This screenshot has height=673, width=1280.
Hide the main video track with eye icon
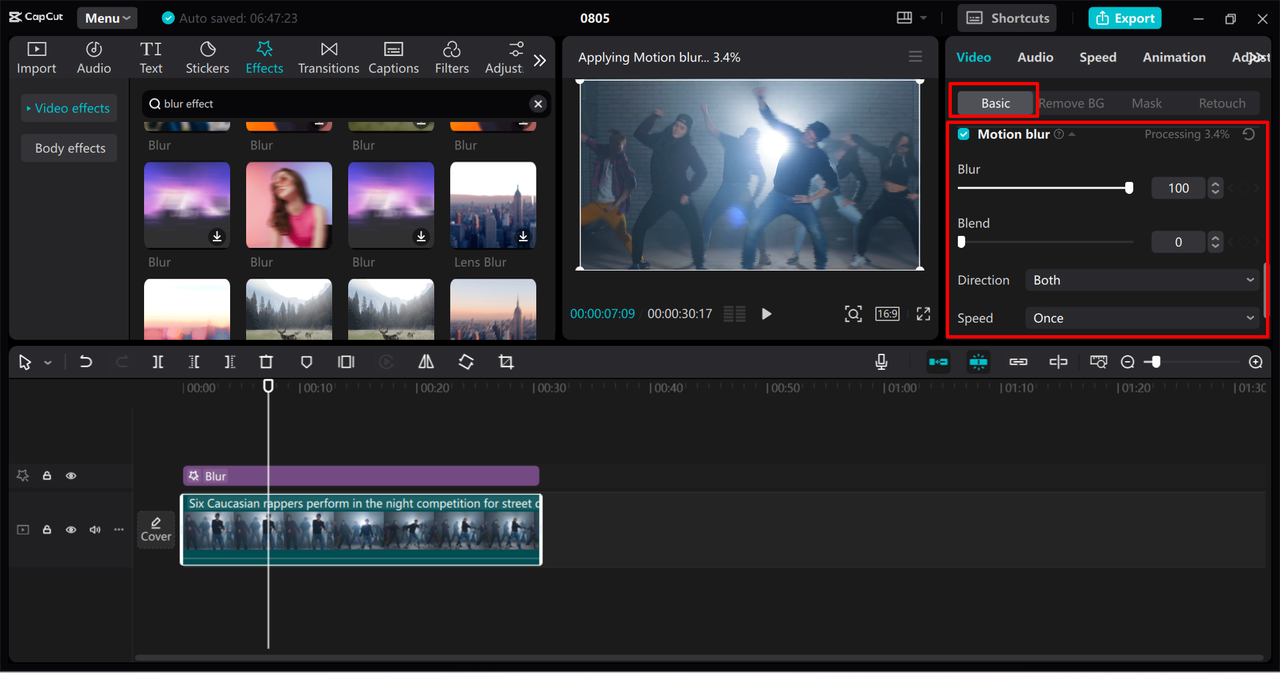(x=71, y=530)
